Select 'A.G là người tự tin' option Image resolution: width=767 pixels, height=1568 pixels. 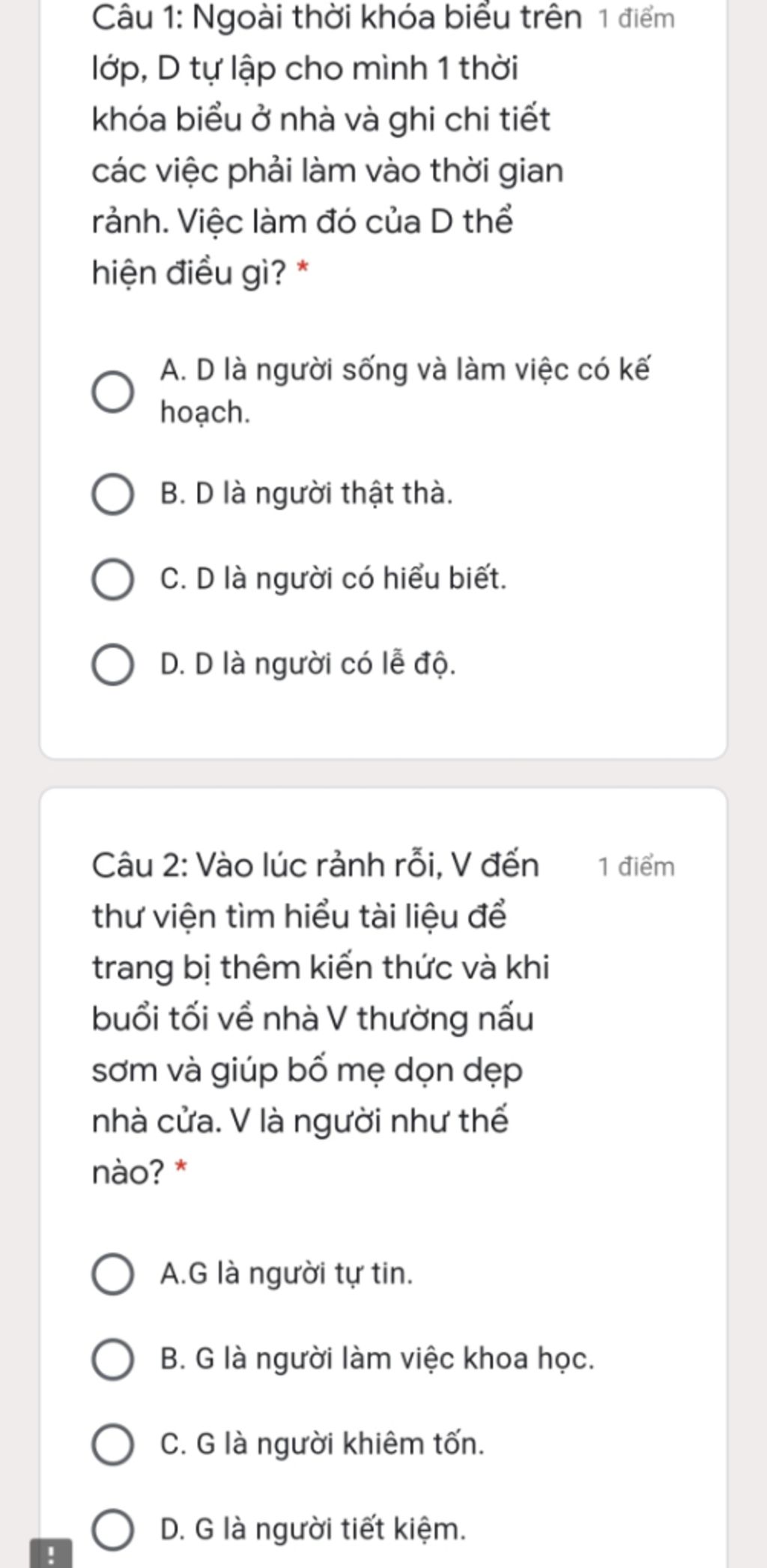click(x=113, y=1274)
